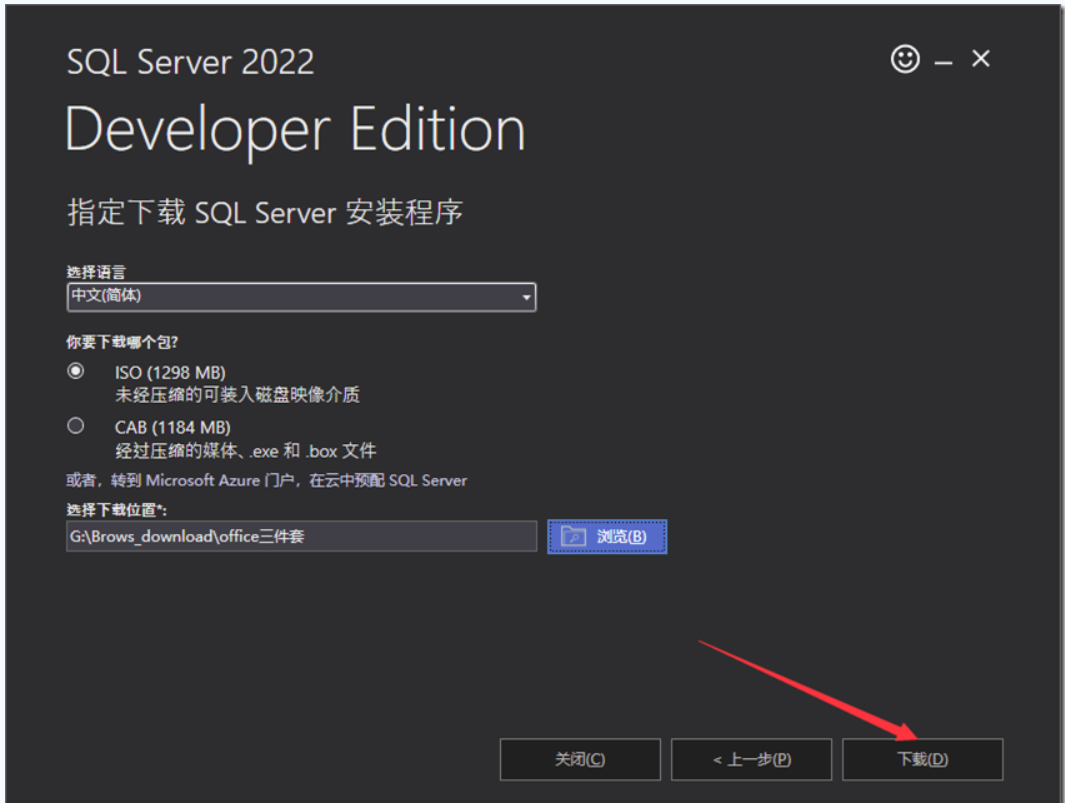1065x803 pixels.
Task: Click the download location path field
Action: (302, 536)
